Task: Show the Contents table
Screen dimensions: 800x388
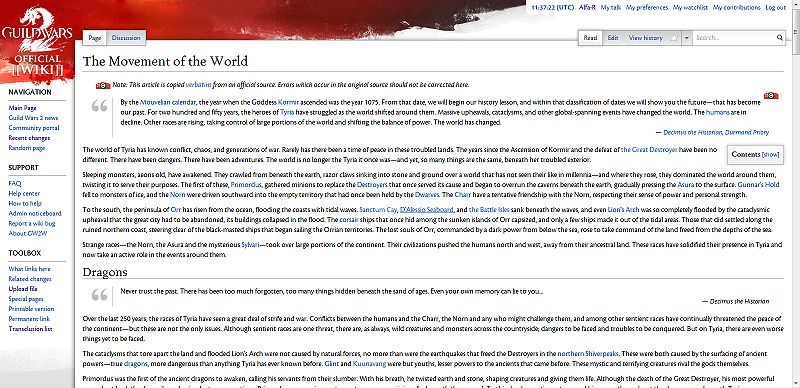Action: click(770, 154)
